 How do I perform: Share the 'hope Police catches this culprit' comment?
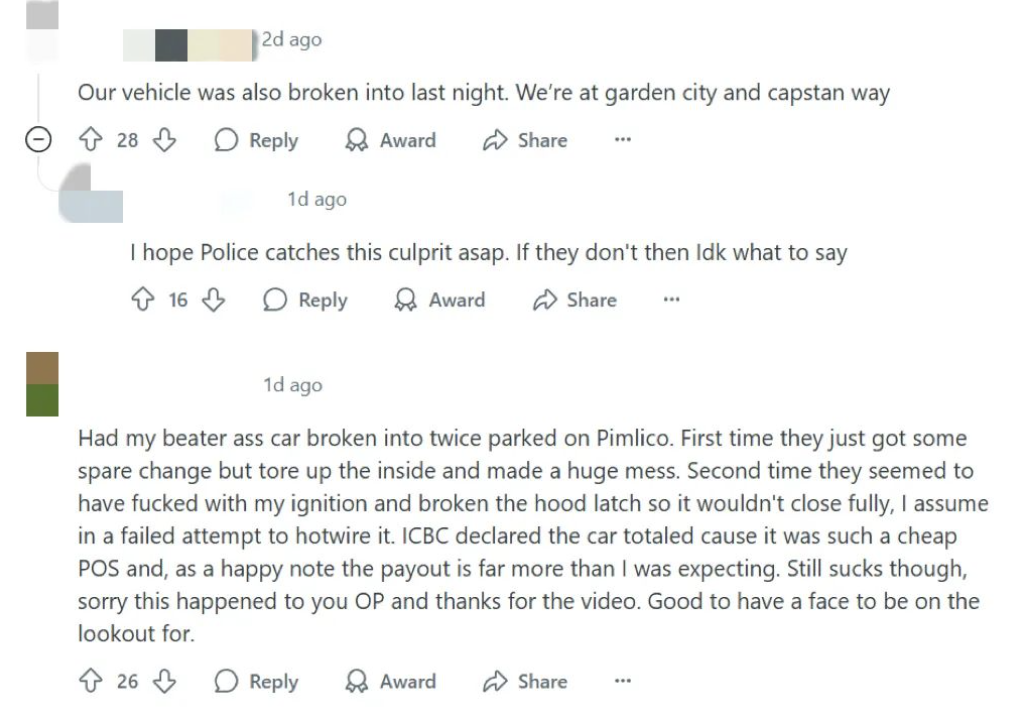point(575,300)
